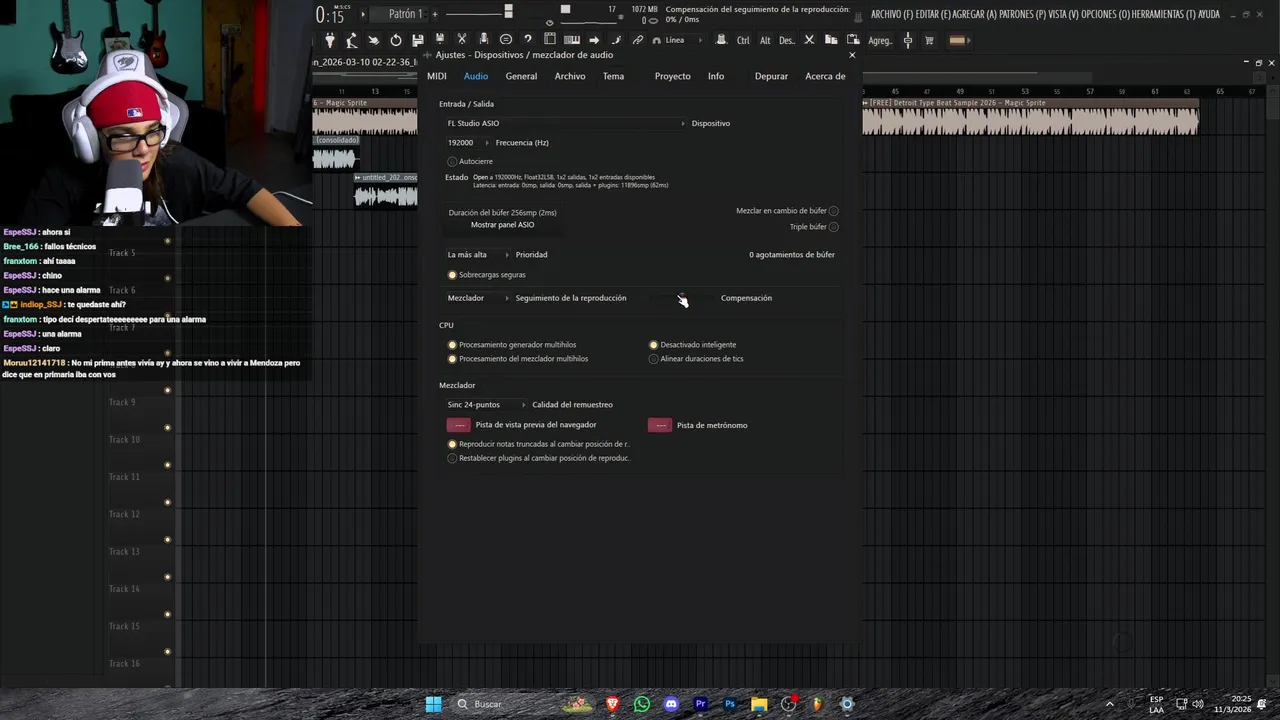Click the Acerca de tab
1280x720 pixels.
(825, 76)
